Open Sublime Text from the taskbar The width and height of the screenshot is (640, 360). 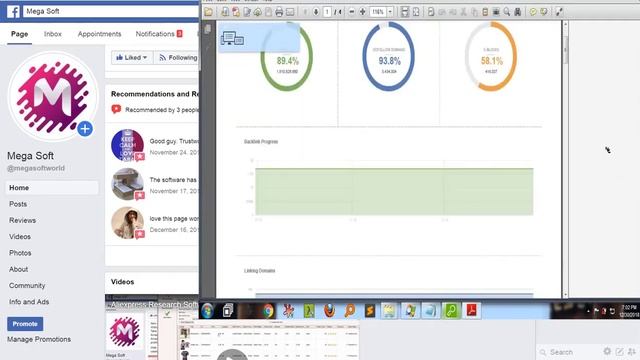pos(369,311)
